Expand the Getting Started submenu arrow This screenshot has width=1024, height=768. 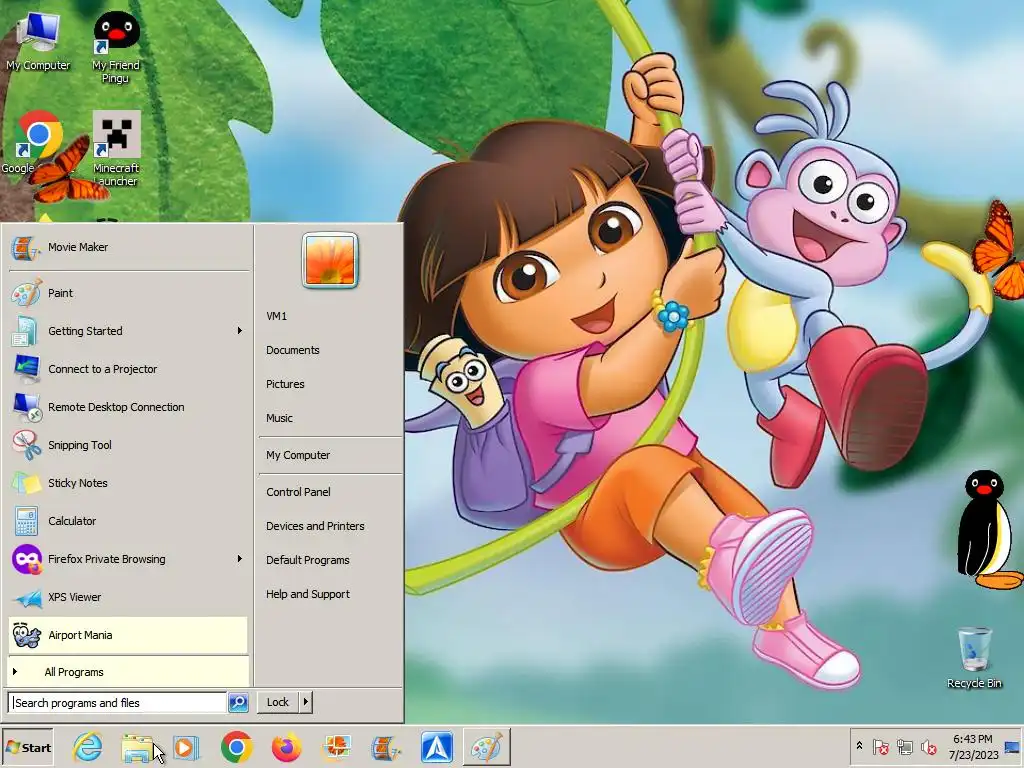[x=240, y=331]
